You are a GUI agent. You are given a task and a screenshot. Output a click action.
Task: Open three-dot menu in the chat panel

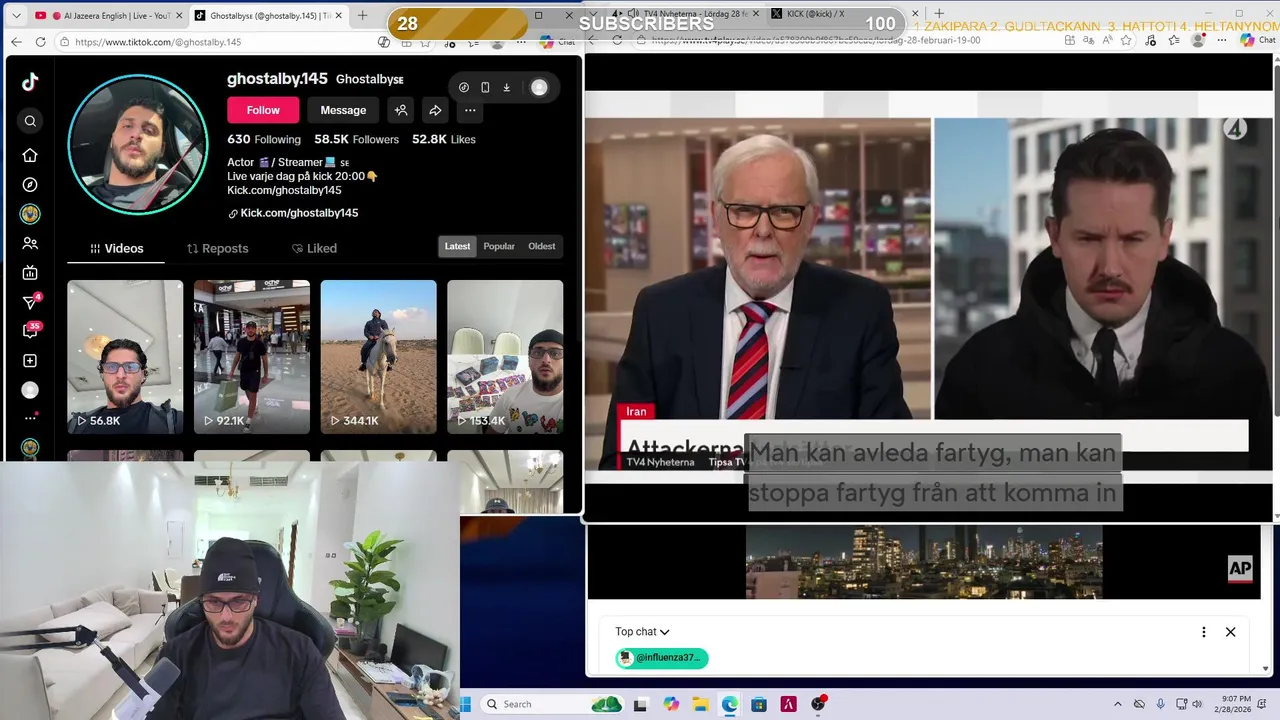[x=1204, y=632]
